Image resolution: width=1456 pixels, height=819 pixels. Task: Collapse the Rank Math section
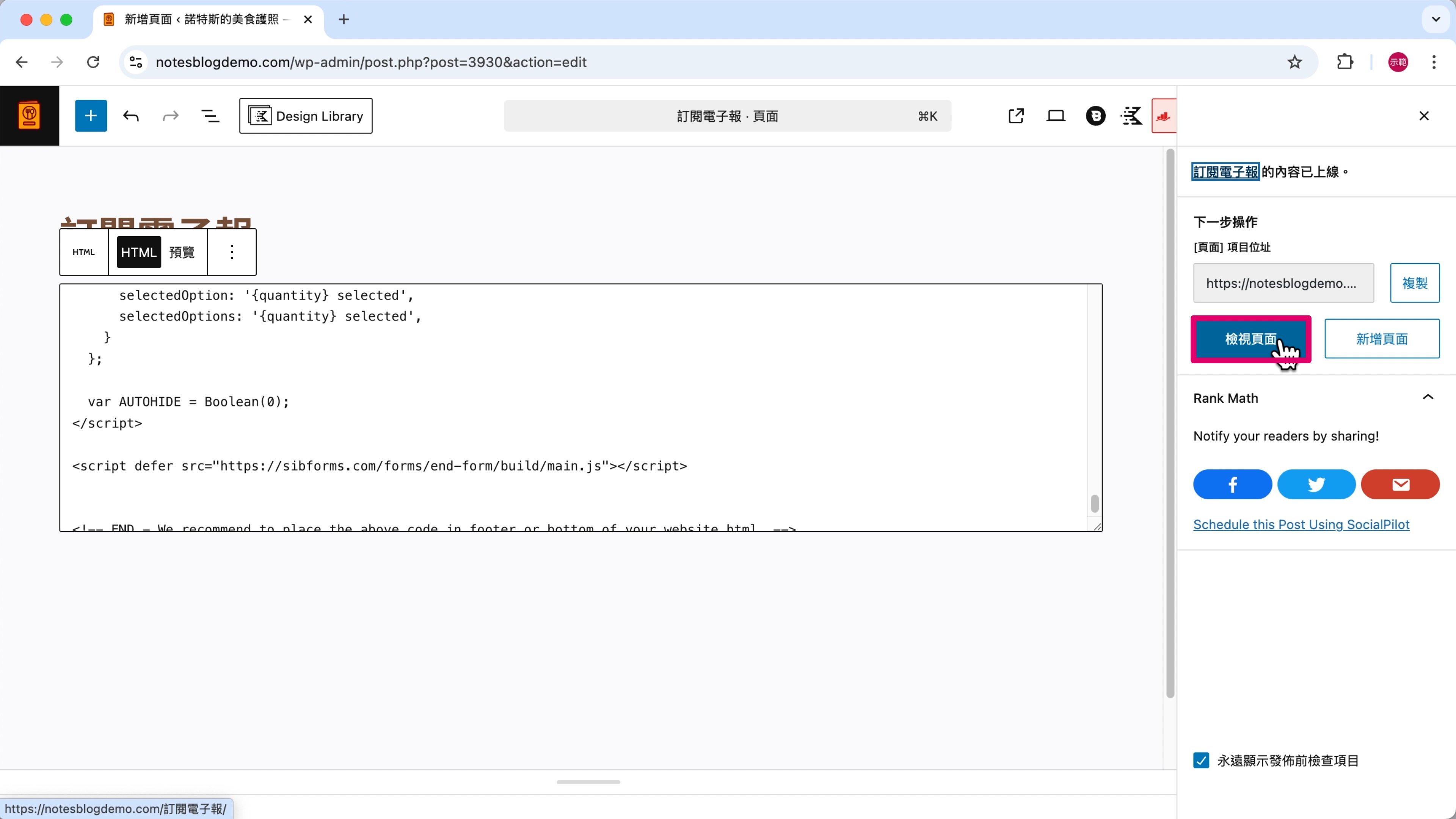tap(1427, 397)
